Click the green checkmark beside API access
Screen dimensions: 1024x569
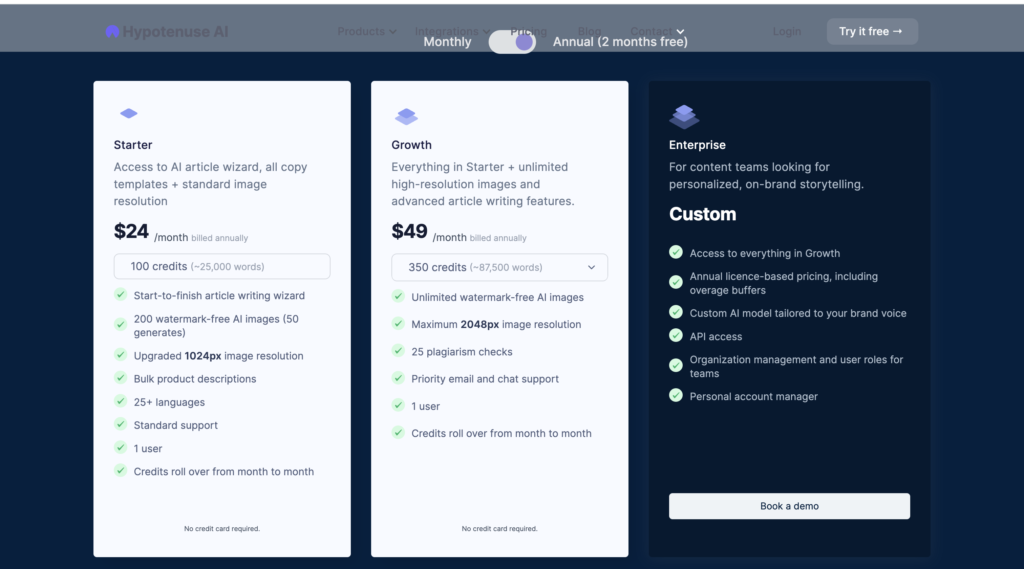pyautogui.click(x=676, y=336)
